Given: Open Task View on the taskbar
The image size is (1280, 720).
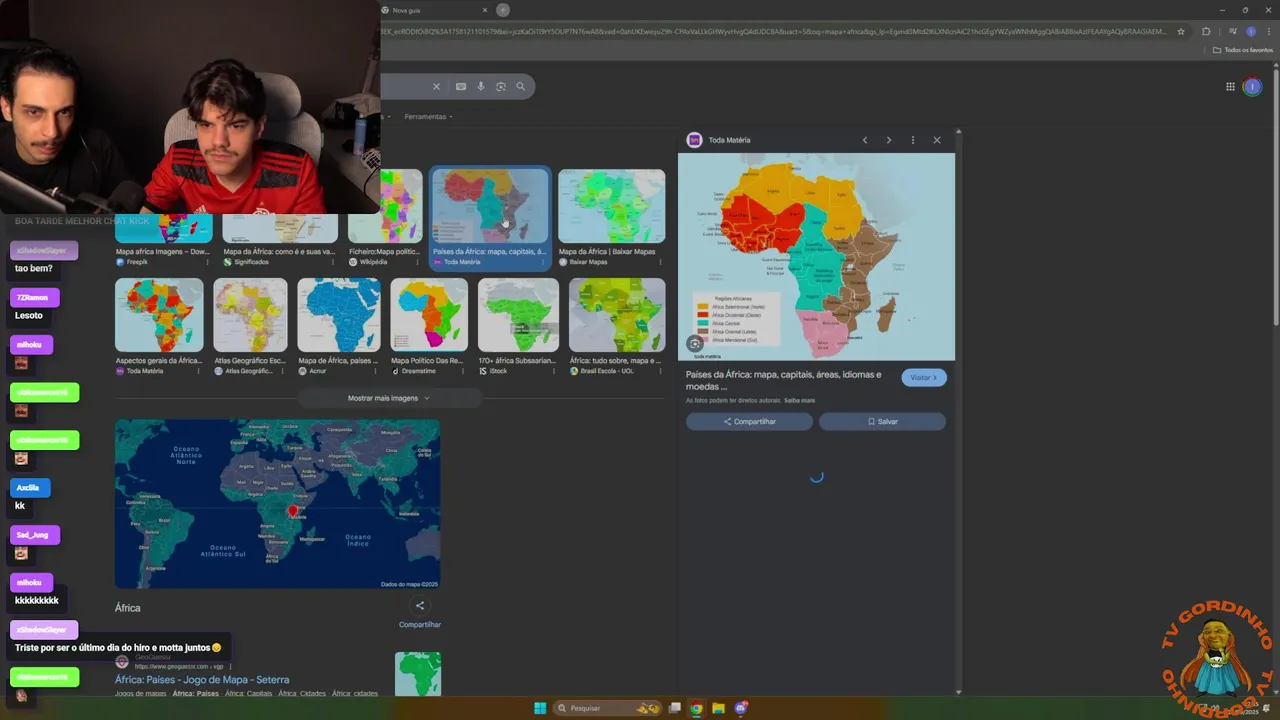Looking at the screenshot, I should [x=675, y=708].
